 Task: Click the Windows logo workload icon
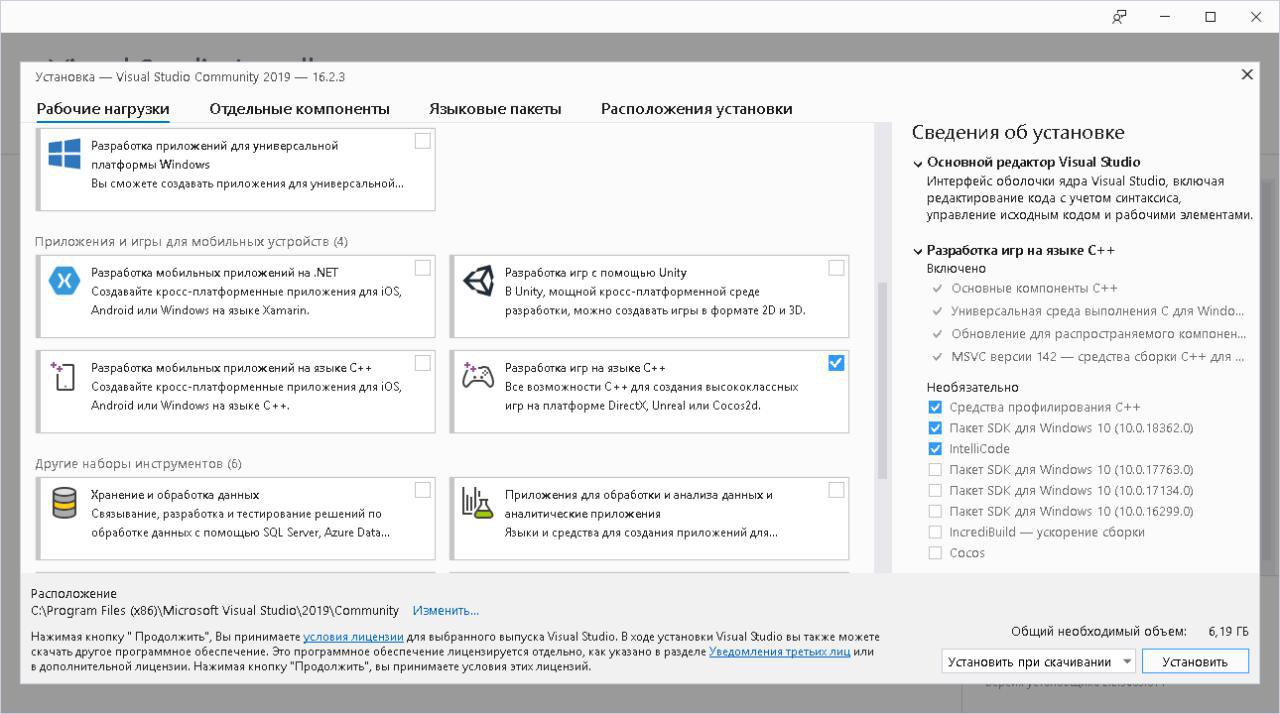click(x=65, y=154)
